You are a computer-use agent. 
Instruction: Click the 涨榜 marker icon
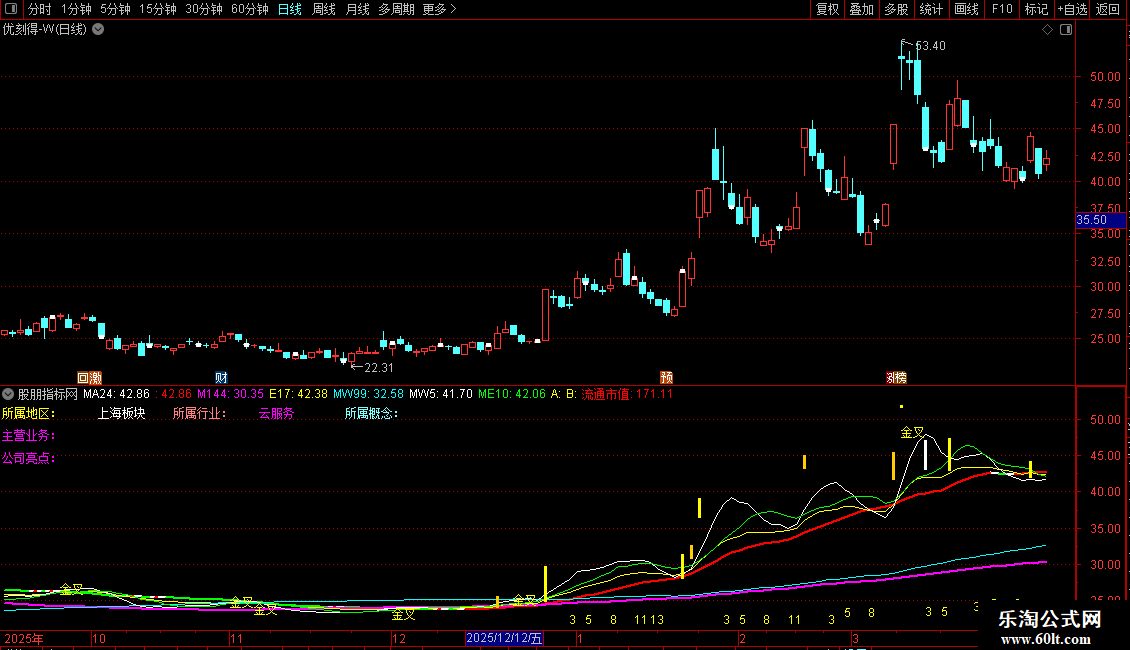896,378
